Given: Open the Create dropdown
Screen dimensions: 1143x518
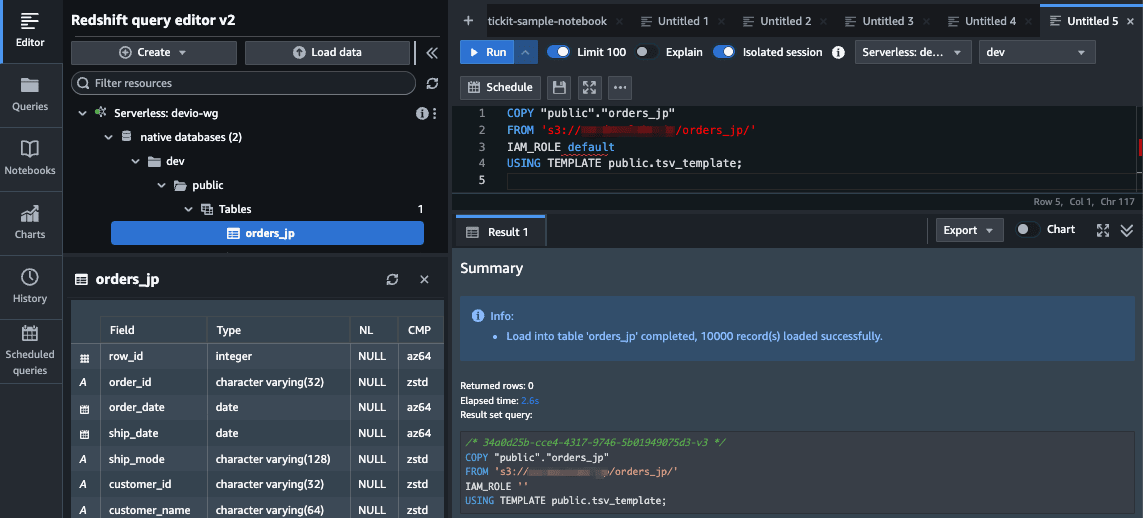Looking at the screenshot, I should (154, 52).
